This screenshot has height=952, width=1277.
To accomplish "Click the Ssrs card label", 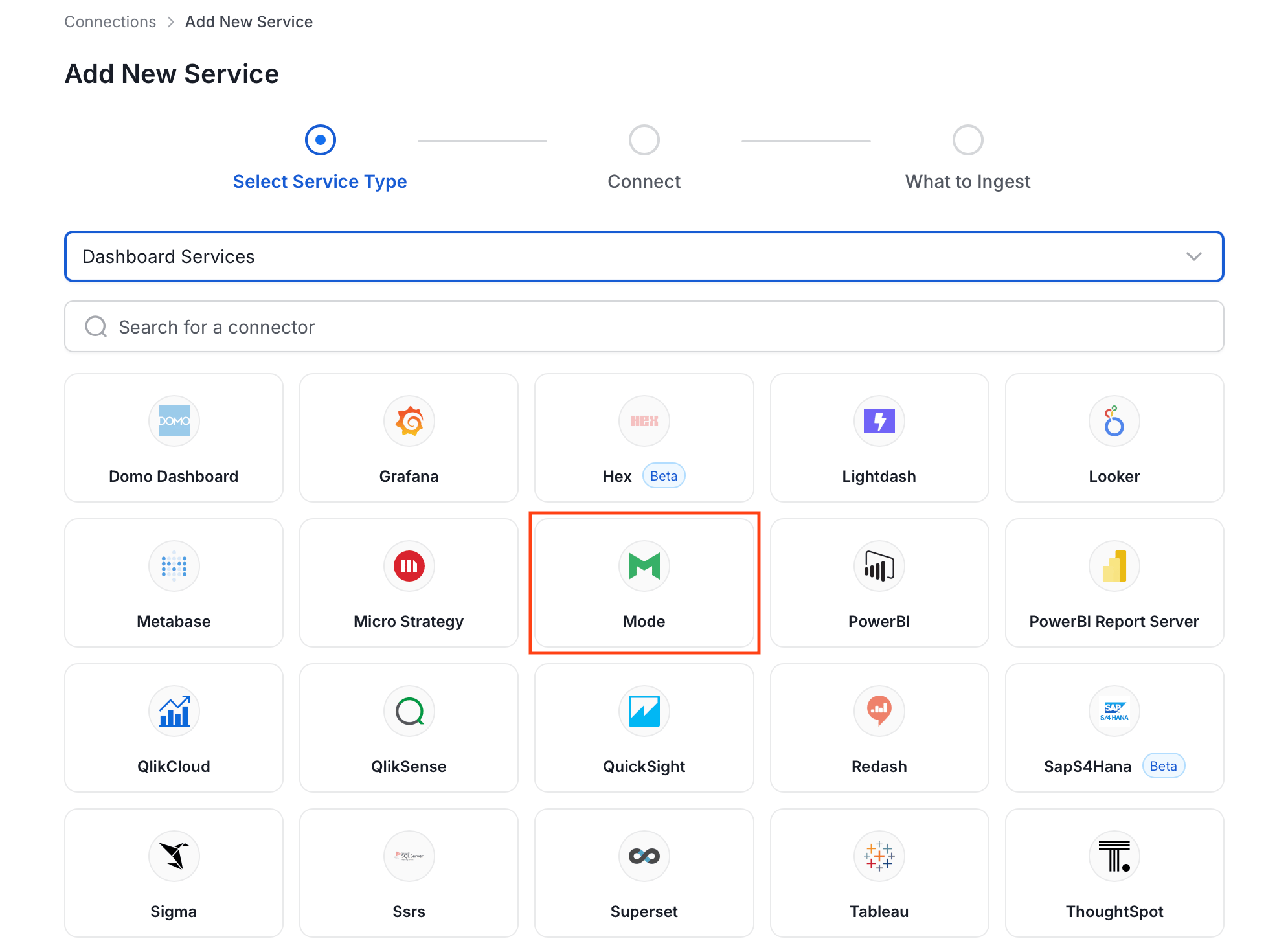I will (x=409, y=911).
